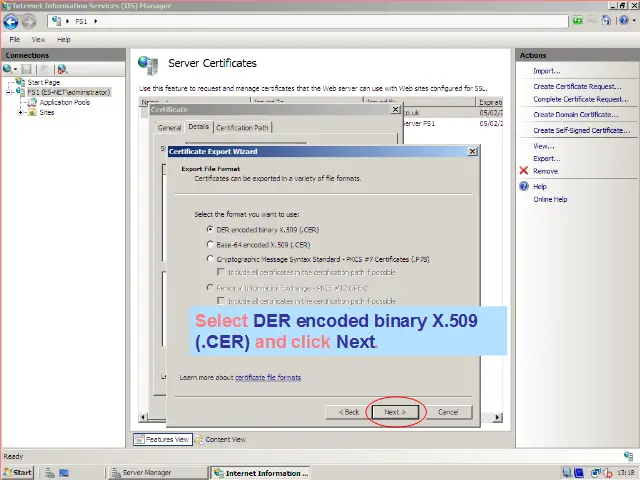Select Personal Information Exchange PKCS #12 option
640x480 pixels.
[x=210, y=288]
